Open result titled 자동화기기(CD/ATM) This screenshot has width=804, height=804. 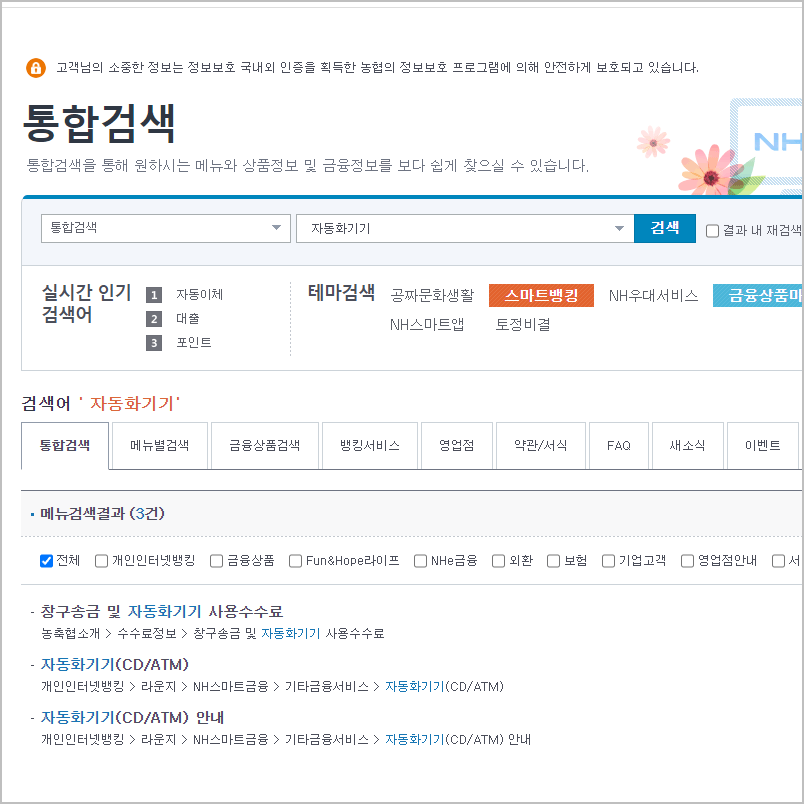coord(115,665)
